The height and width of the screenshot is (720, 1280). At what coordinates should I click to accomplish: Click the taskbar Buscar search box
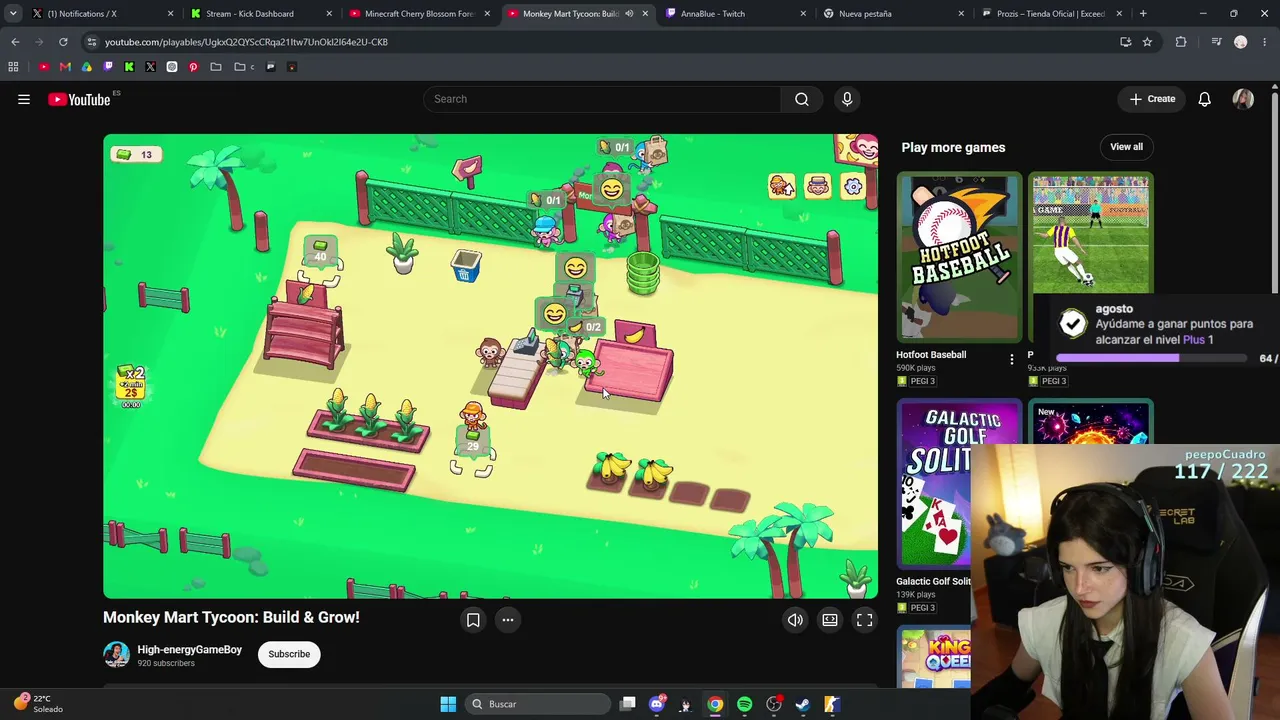pyautogui.click(x=538, y=704)
